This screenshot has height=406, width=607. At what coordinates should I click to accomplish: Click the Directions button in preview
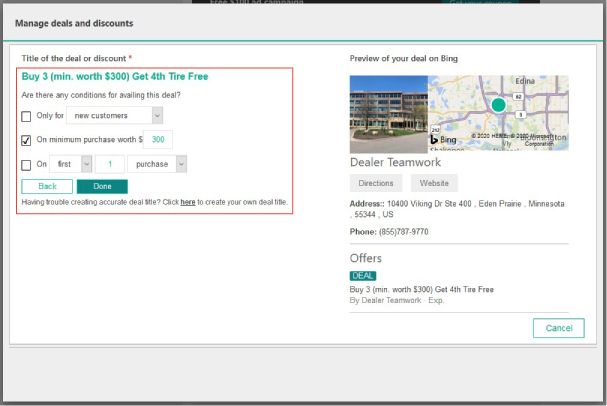tap(376, 183)
